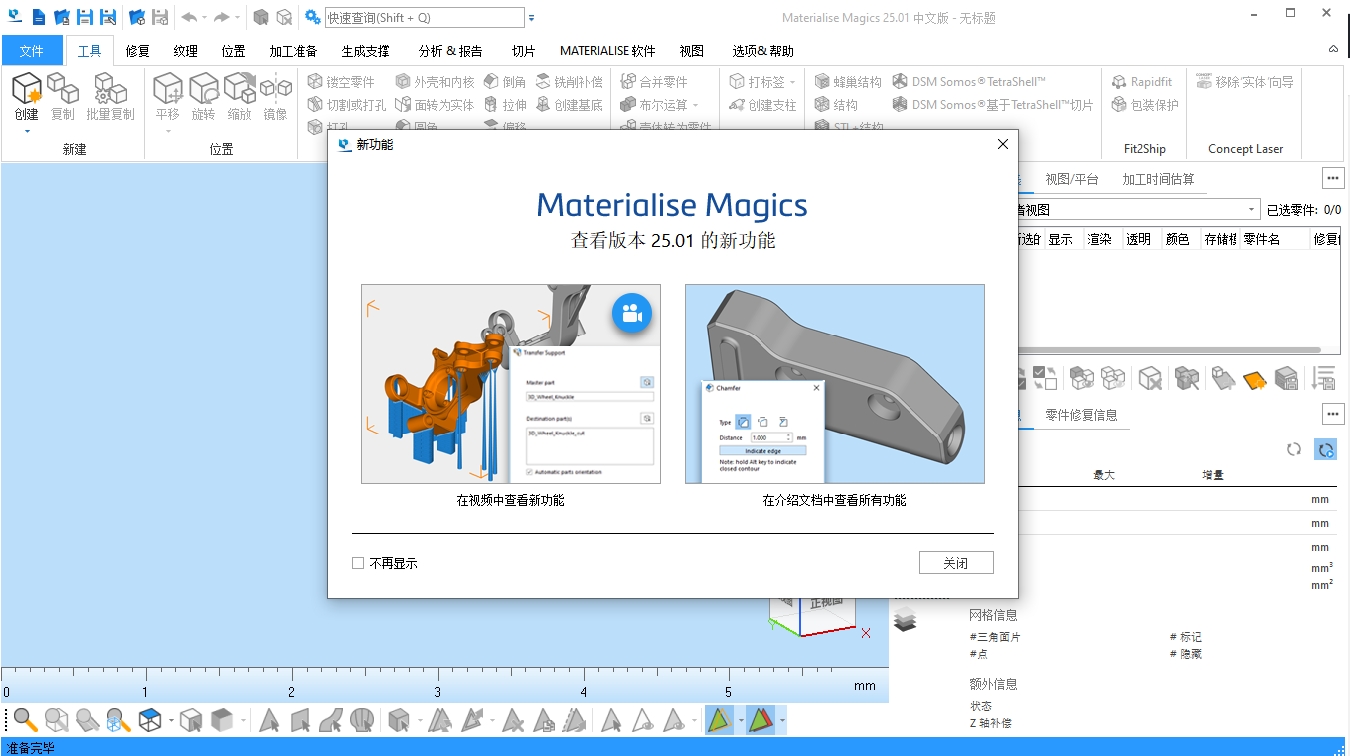Click the 颜色 column header in parts list
1350x756 pixels.
tap(1178, 239)
